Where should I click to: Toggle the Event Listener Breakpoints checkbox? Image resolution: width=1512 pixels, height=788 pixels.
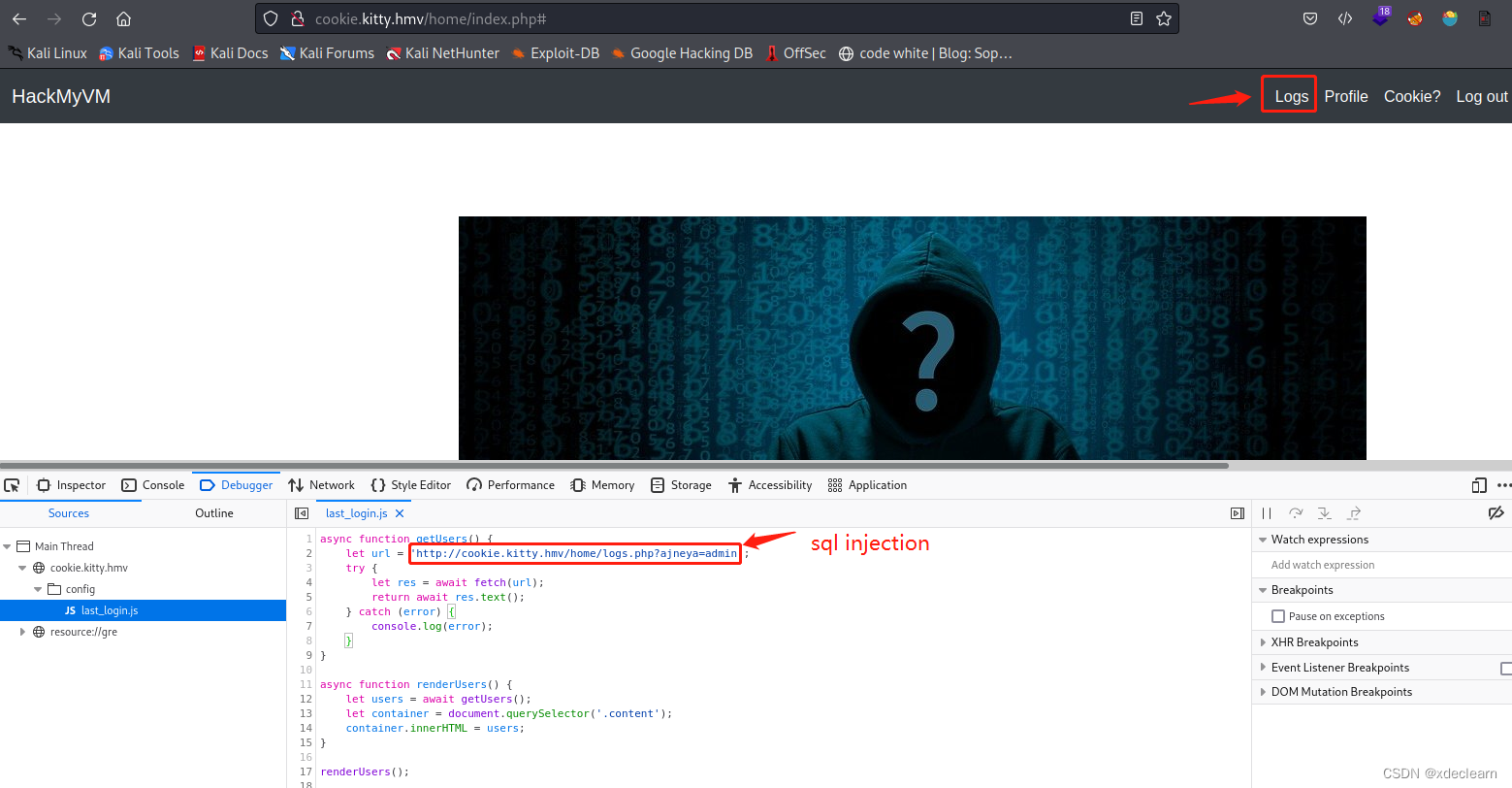[1506, 669]
